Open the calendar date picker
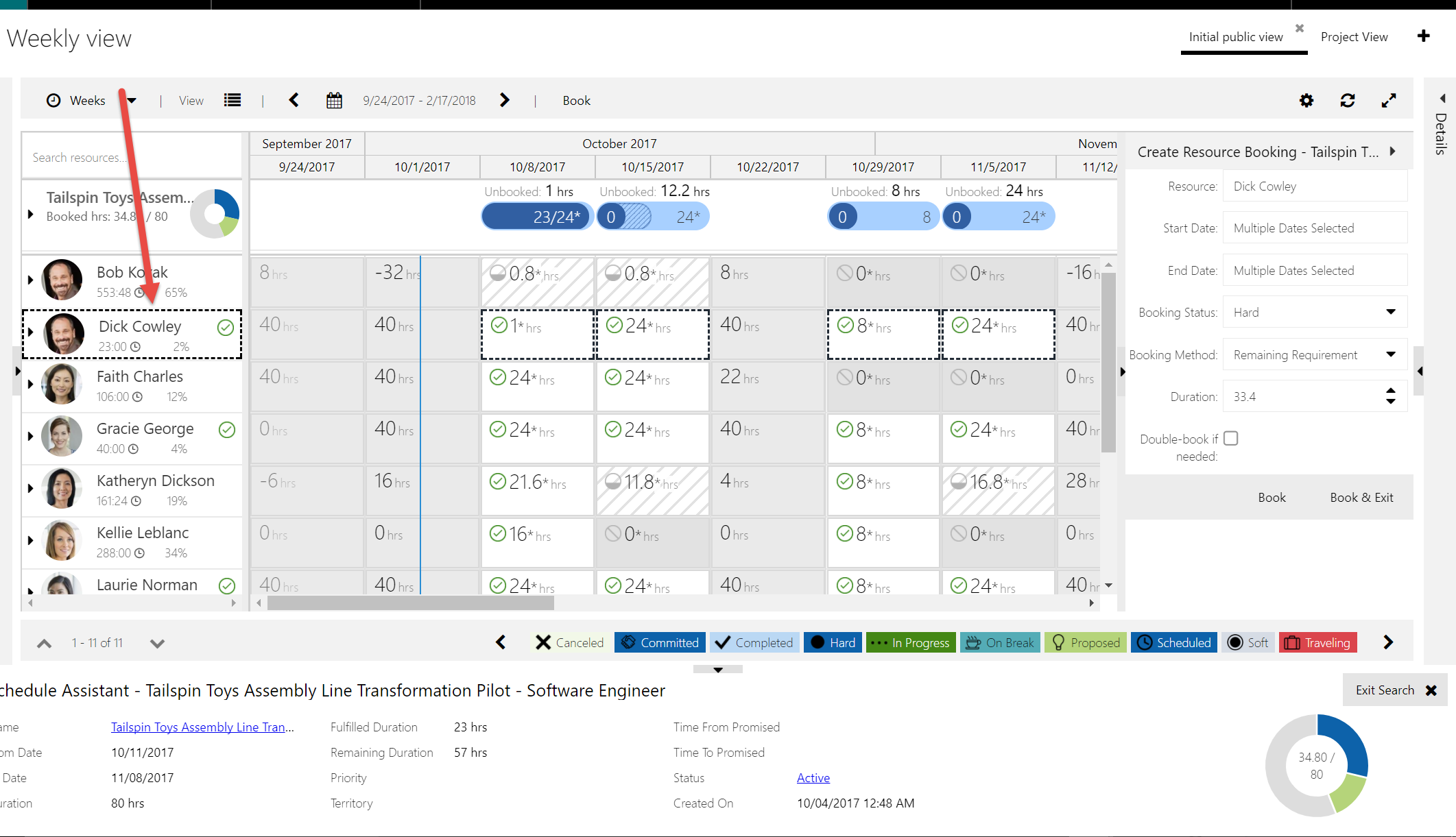Image resolution: width=1456 pixels, height=837 pixels. [334, 101]
